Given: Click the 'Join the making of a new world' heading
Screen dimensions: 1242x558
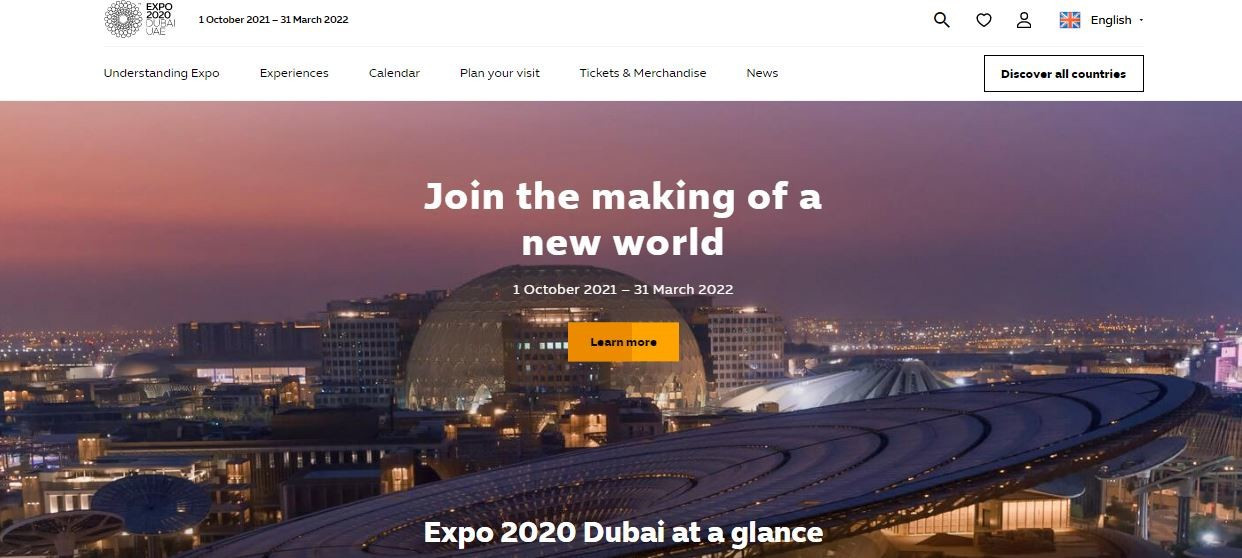Looking at the screenshot, I should click(x=622, y=218).
